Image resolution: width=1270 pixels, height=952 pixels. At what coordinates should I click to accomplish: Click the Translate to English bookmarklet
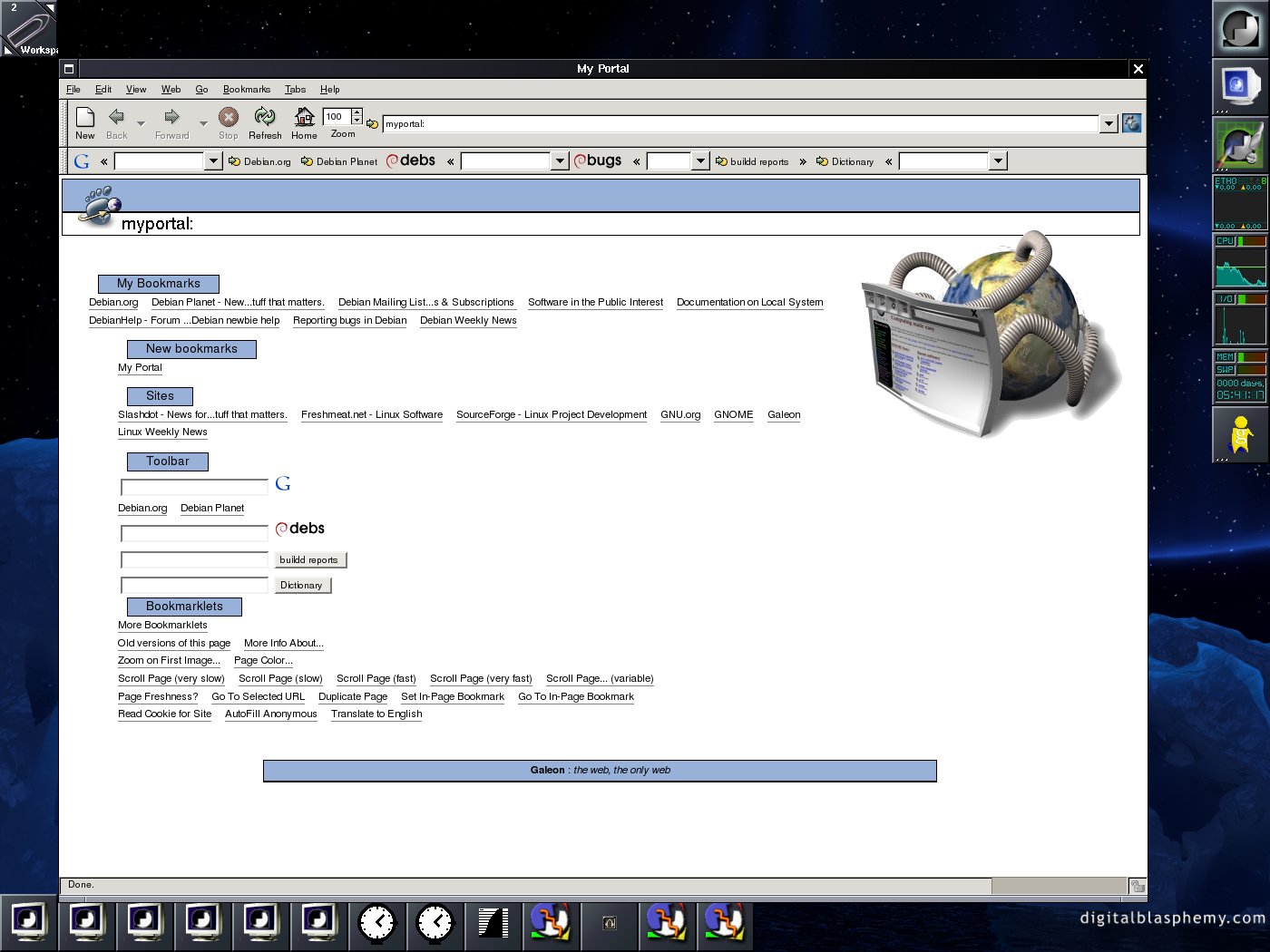click(376, 714)
